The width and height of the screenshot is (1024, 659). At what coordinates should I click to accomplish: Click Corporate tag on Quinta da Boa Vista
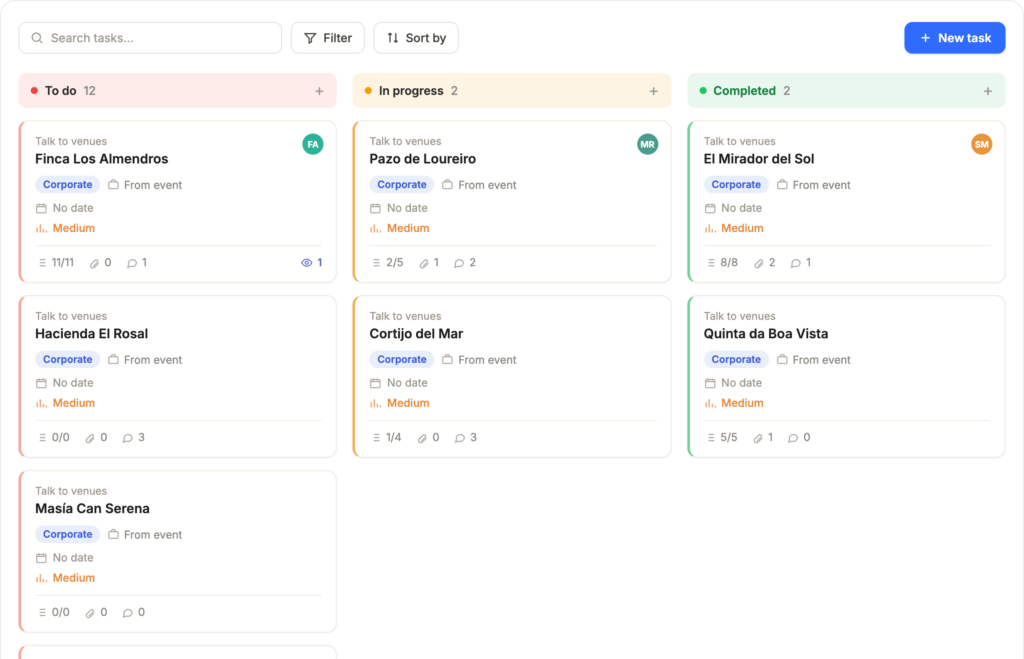(736, 360)
